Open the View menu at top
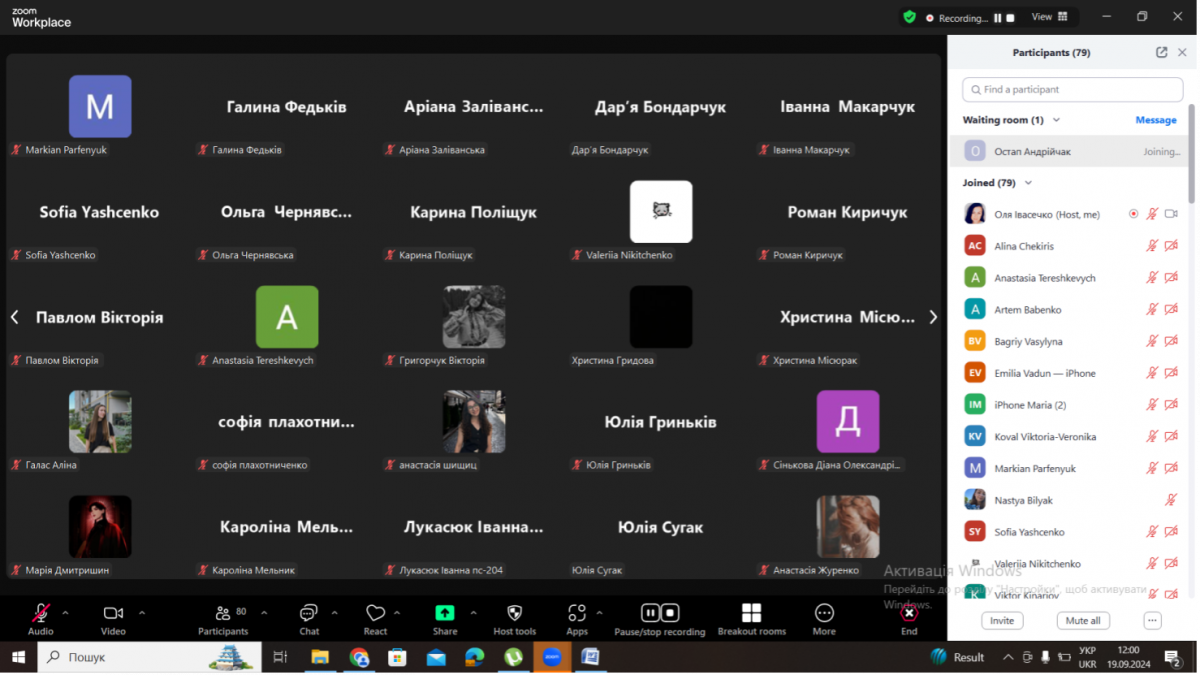The height and width of the screenshot is (675, 1200). point(1049,17)
